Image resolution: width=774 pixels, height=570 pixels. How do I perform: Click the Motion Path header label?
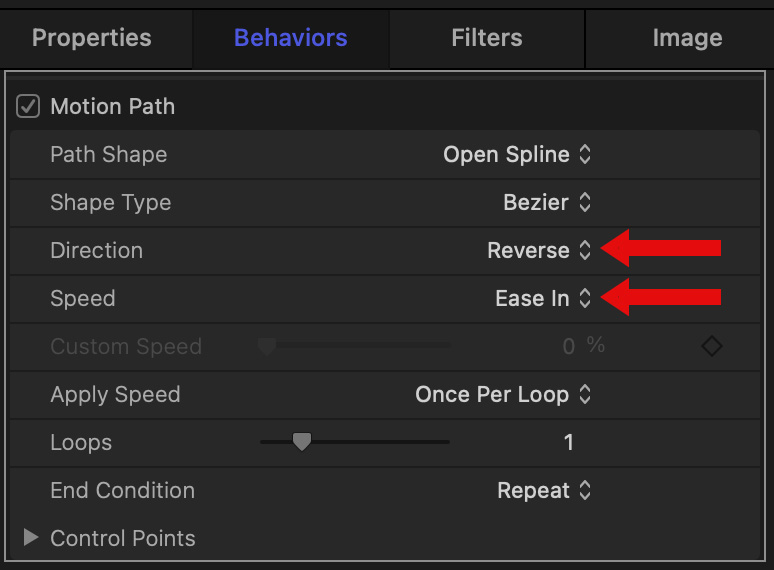point(112,106)
